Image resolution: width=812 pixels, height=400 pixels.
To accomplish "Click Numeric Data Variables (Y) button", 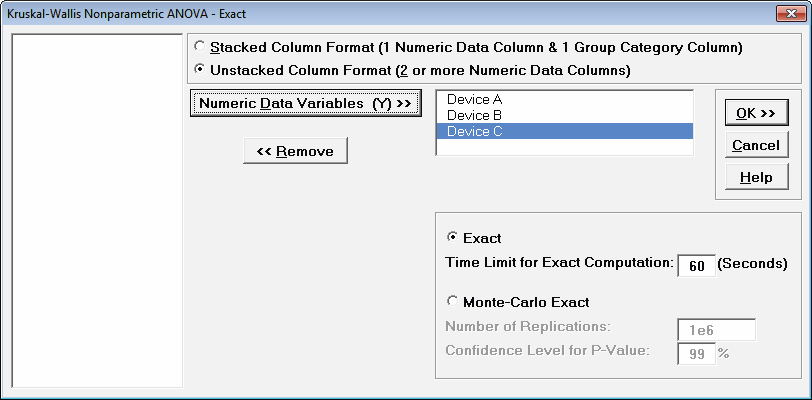I will [305, 103].
